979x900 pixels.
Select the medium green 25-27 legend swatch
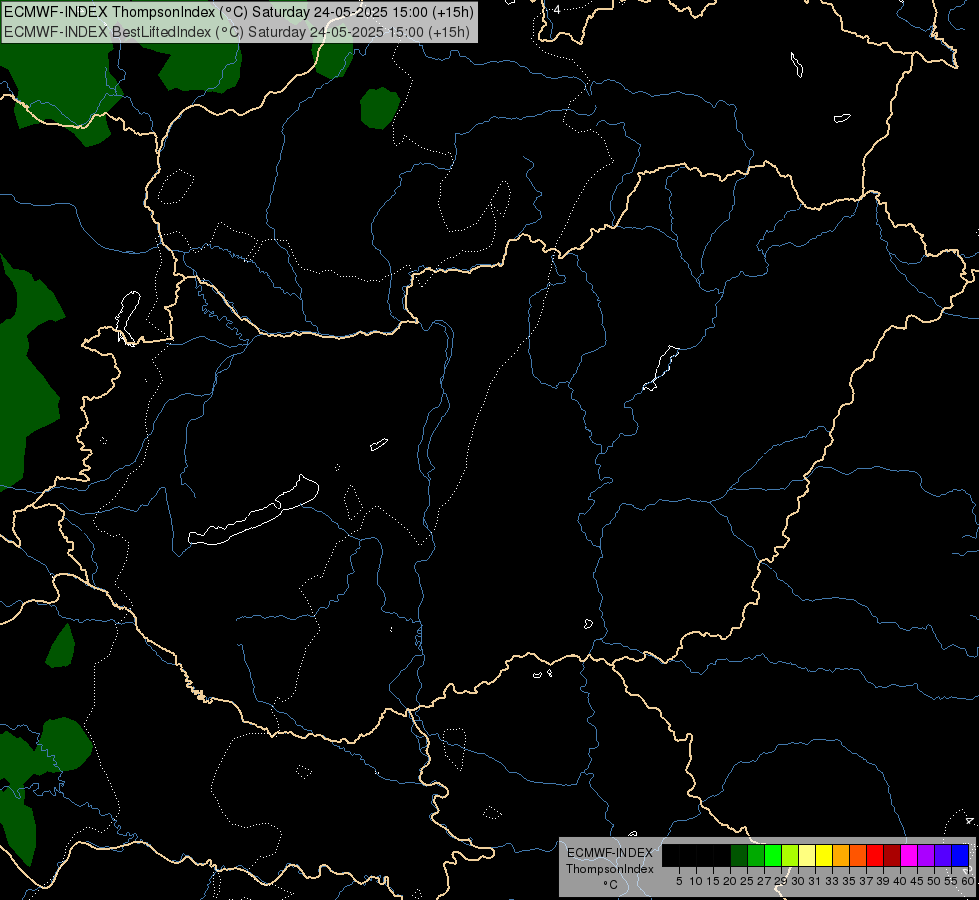point(756,856)
